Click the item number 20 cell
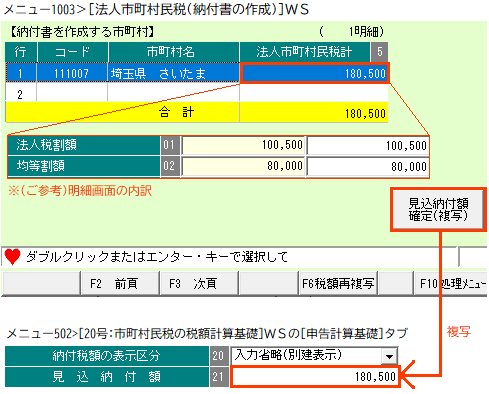The width and height of the screenshot is (489, 394). pos(218,356)
